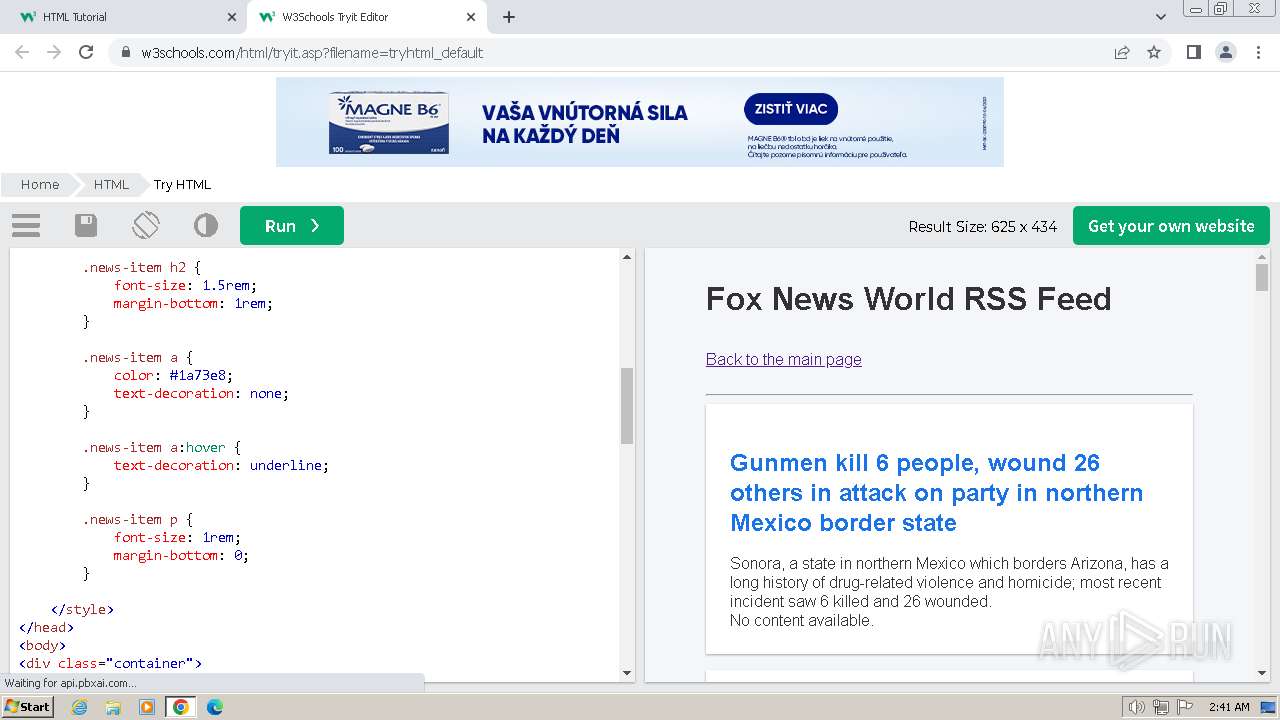
Task: Click the font-size: 1.5rem code line
Action: [x=185, y=285]
